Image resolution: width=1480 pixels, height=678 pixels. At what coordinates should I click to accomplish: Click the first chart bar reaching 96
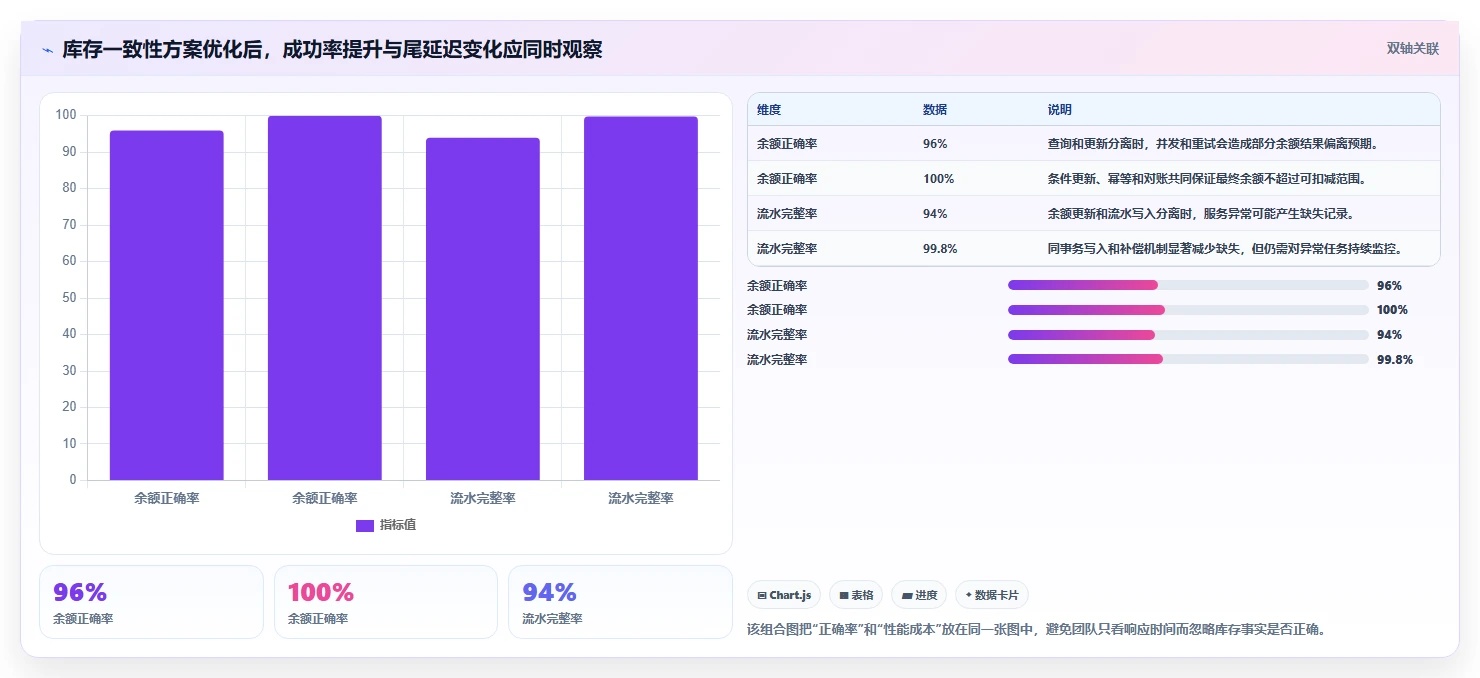click(x=167, y=305)
